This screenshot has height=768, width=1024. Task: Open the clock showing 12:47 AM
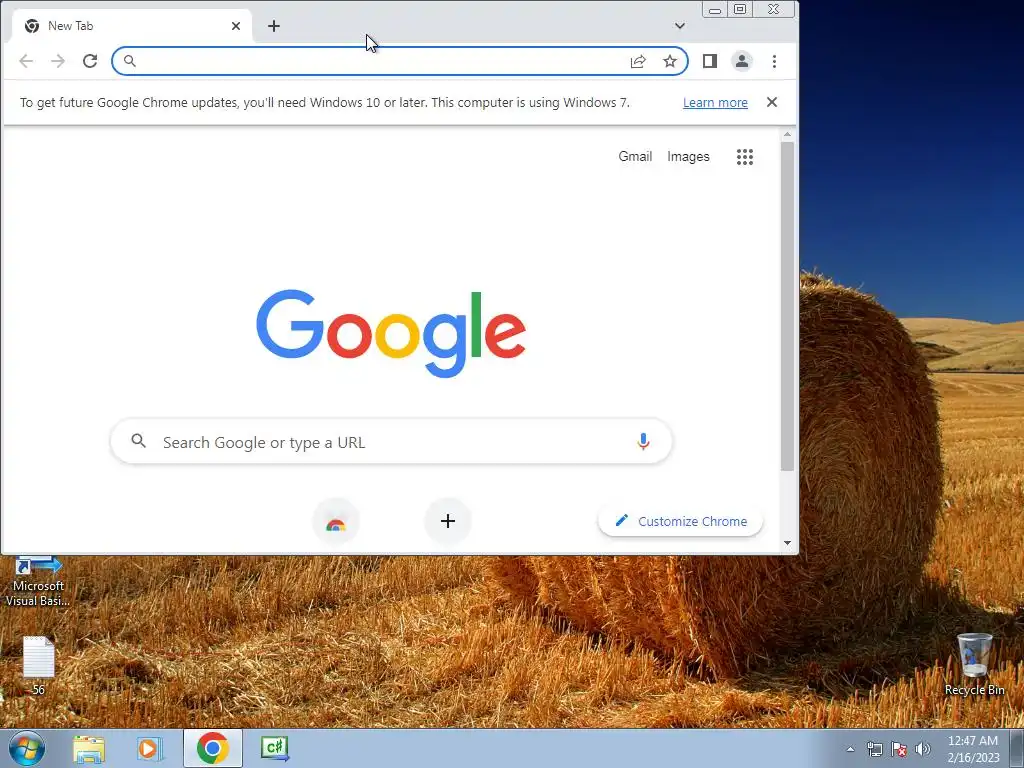pyautogui.click(x=973, y=749)
